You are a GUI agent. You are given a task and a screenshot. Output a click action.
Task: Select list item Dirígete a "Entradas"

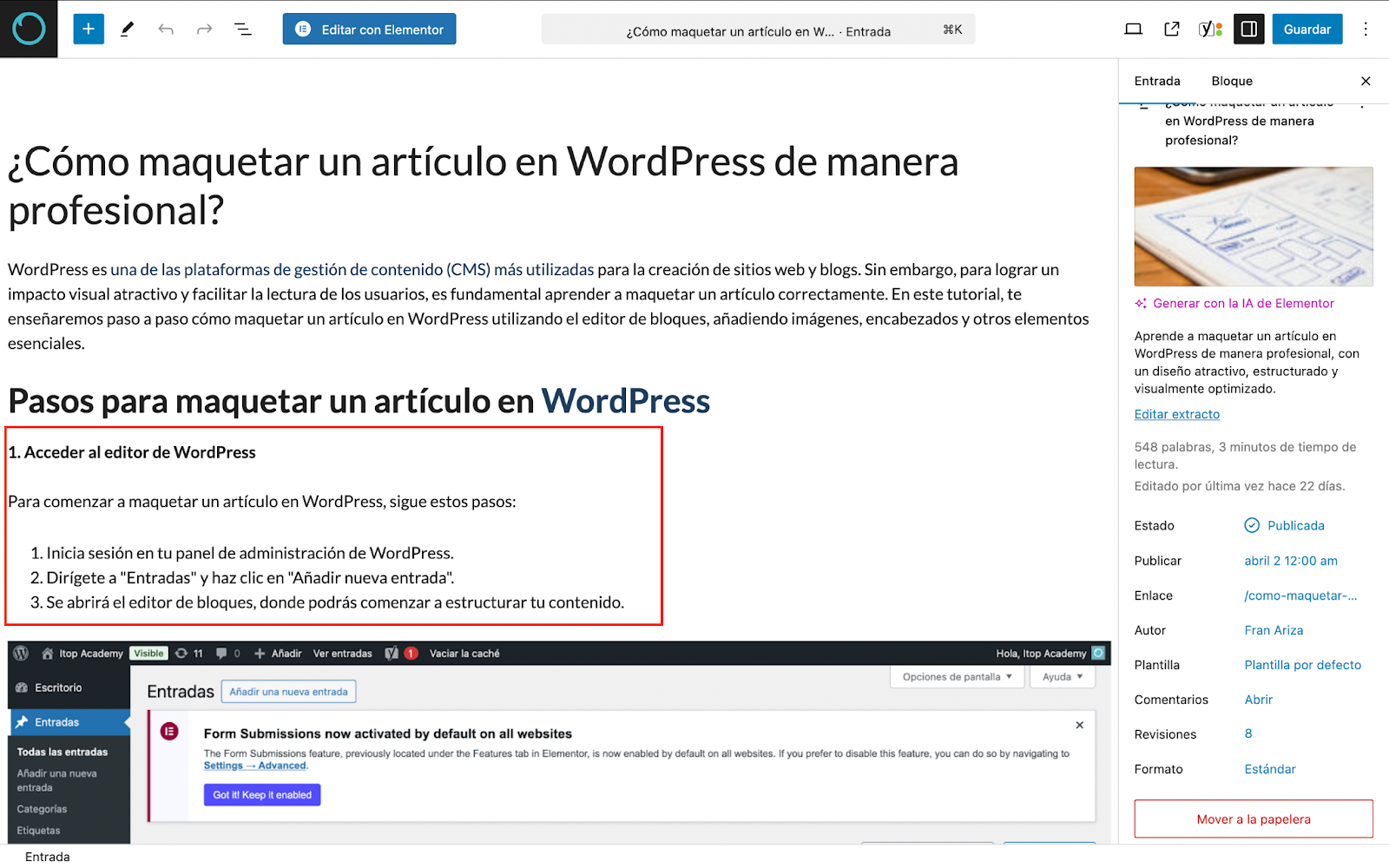[250, 578]
